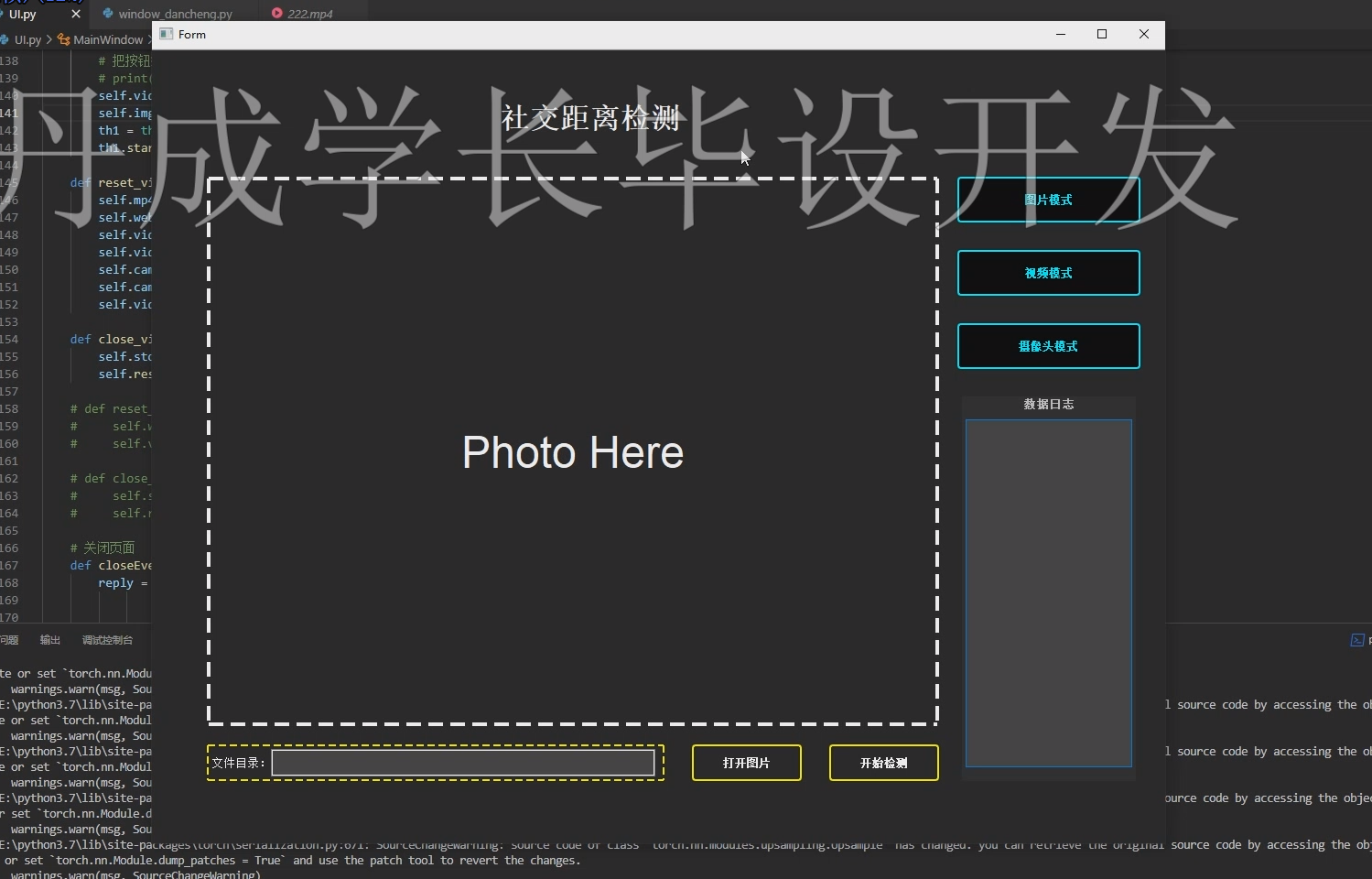Click the Form window title bar icon
The width and height of the screenshot is (1372, 879).
(166, 34)
